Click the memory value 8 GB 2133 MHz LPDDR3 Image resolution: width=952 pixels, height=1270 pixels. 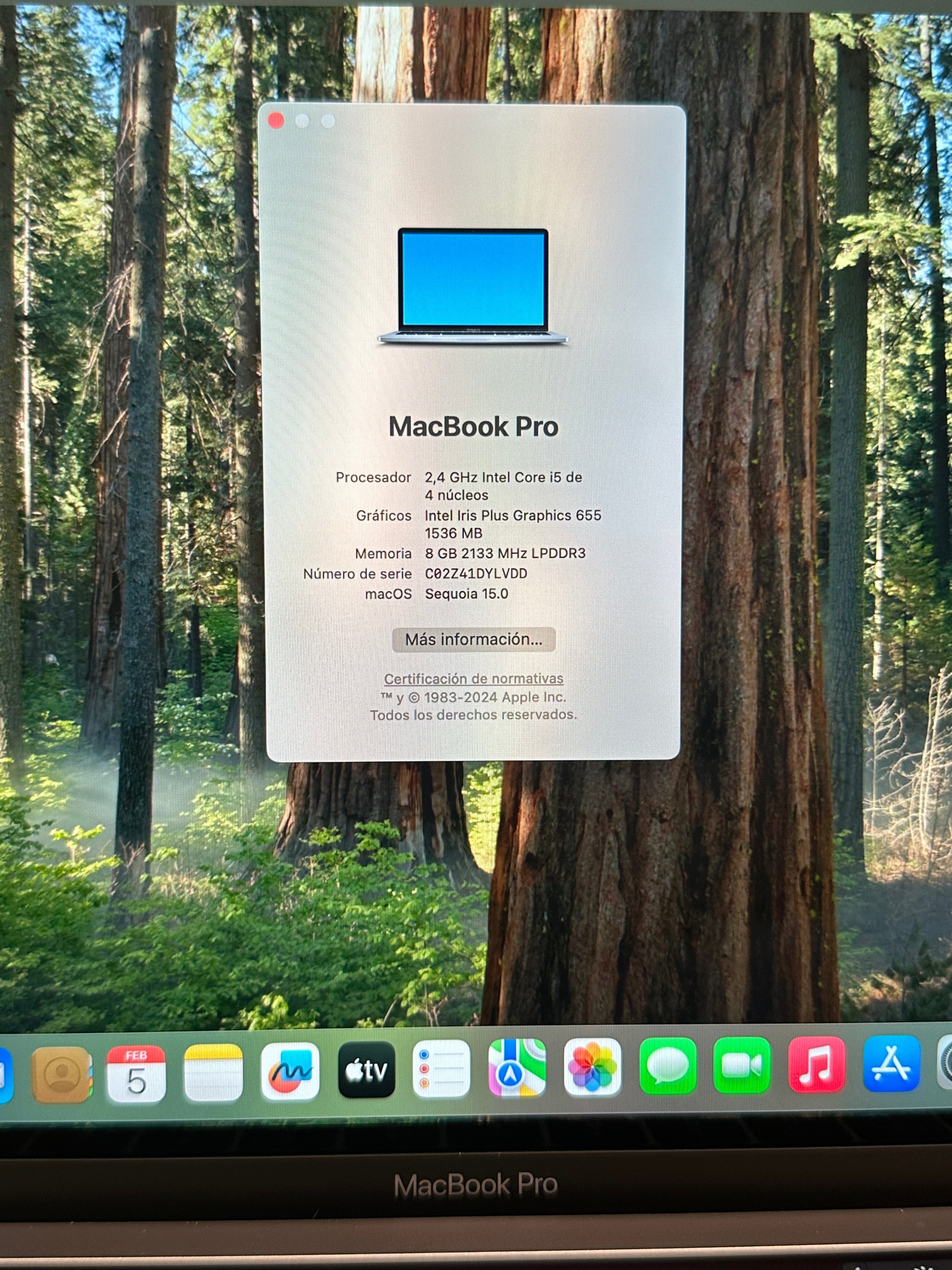[x=505, y=553]
